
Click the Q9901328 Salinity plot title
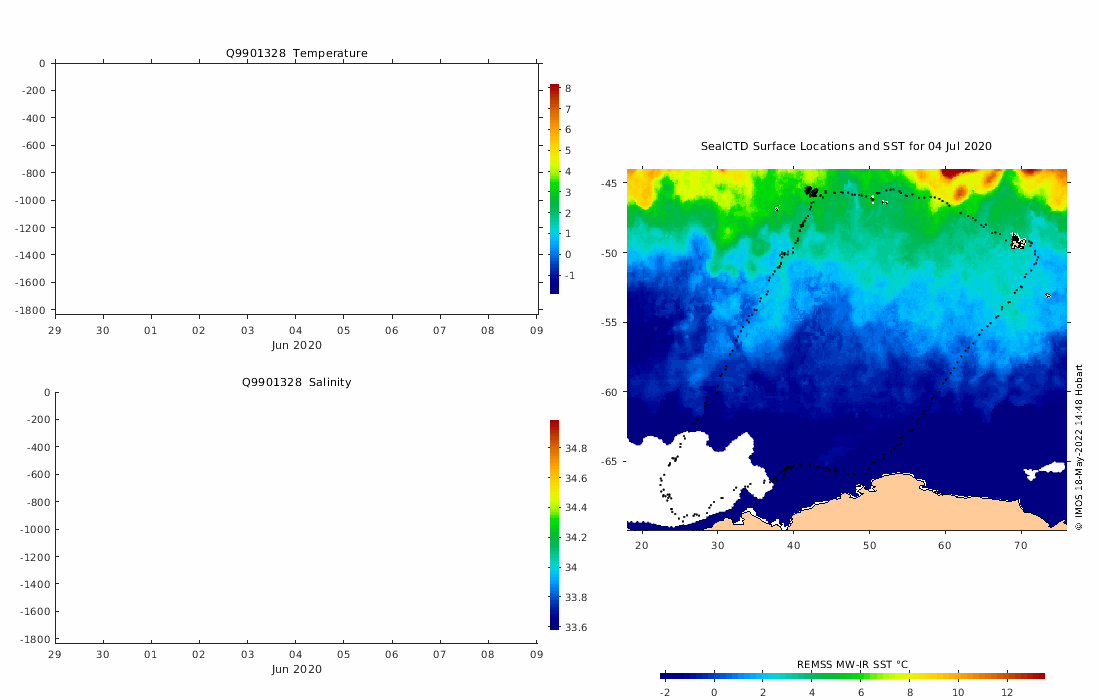pos(296,382)
